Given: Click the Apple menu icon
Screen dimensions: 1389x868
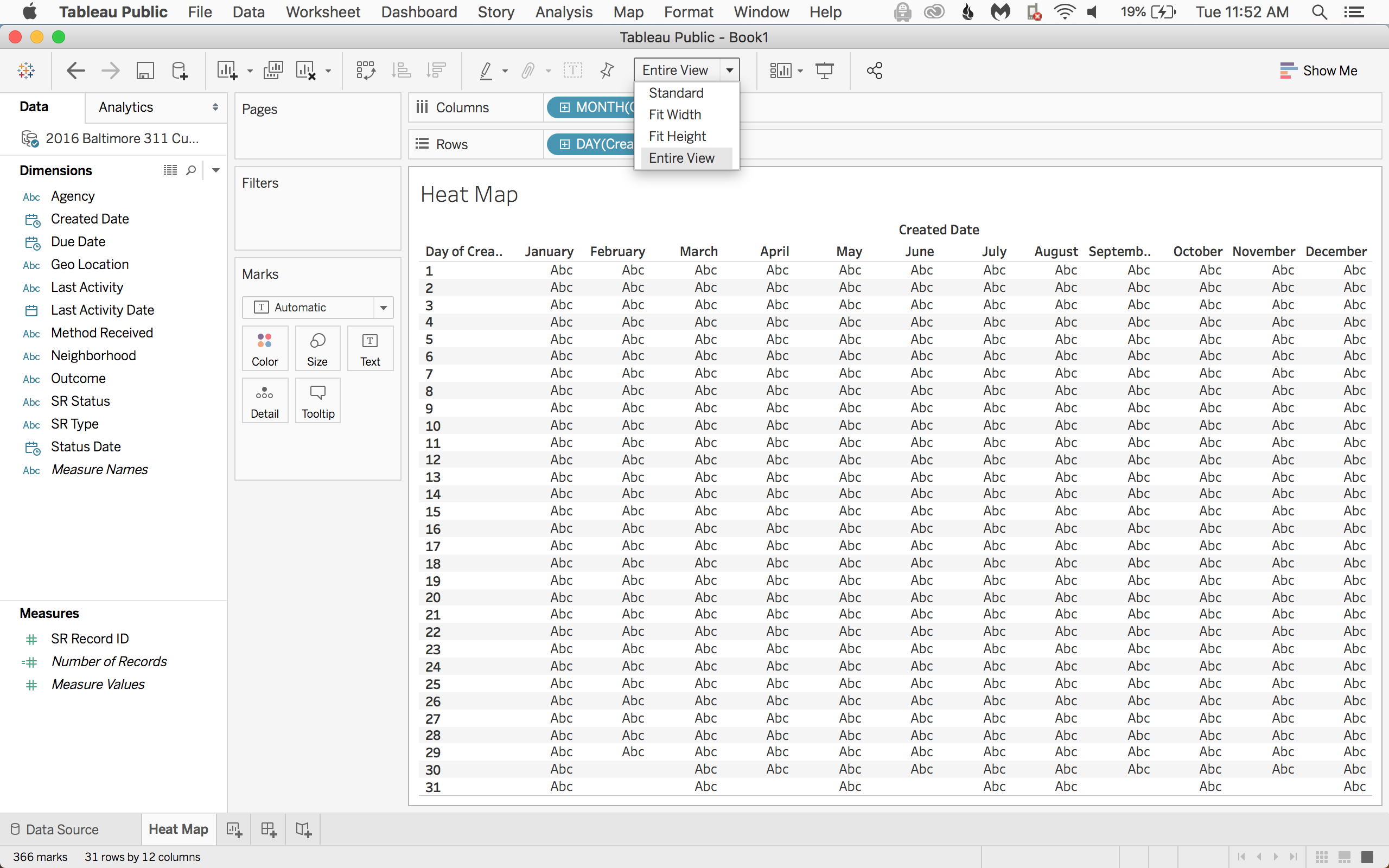Looking at the screenshot, I should 29,11.
